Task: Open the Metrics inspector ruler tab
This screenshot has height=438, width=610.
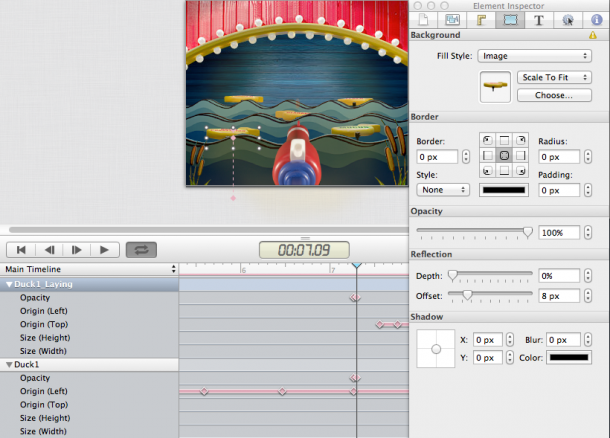Action: pyautogui.click(x=481, y=18)
